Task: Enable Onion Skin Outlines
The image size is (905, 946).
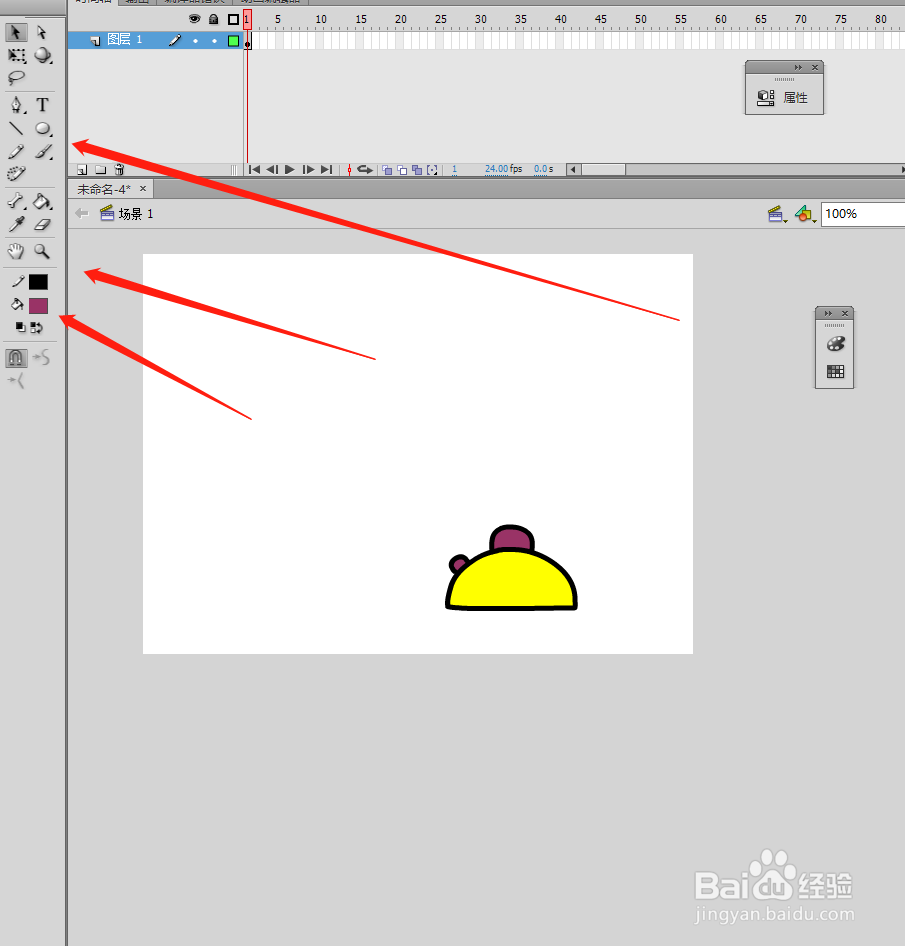Action: 402,170
